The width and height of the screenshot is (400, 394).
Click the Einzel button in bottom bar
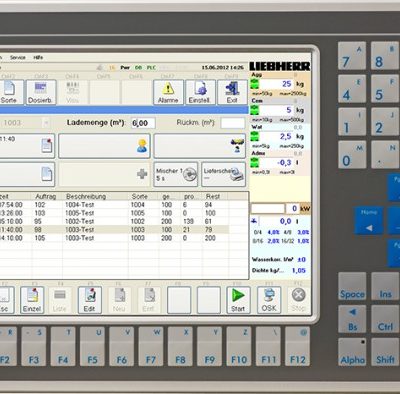(x=32, y=300)
